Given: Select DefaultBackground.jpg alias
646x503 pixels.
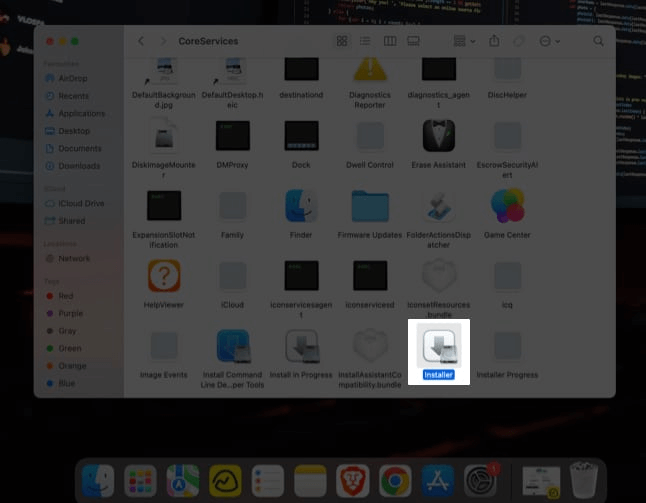Looking at the screenshot, I should click(x=164, y=71).
